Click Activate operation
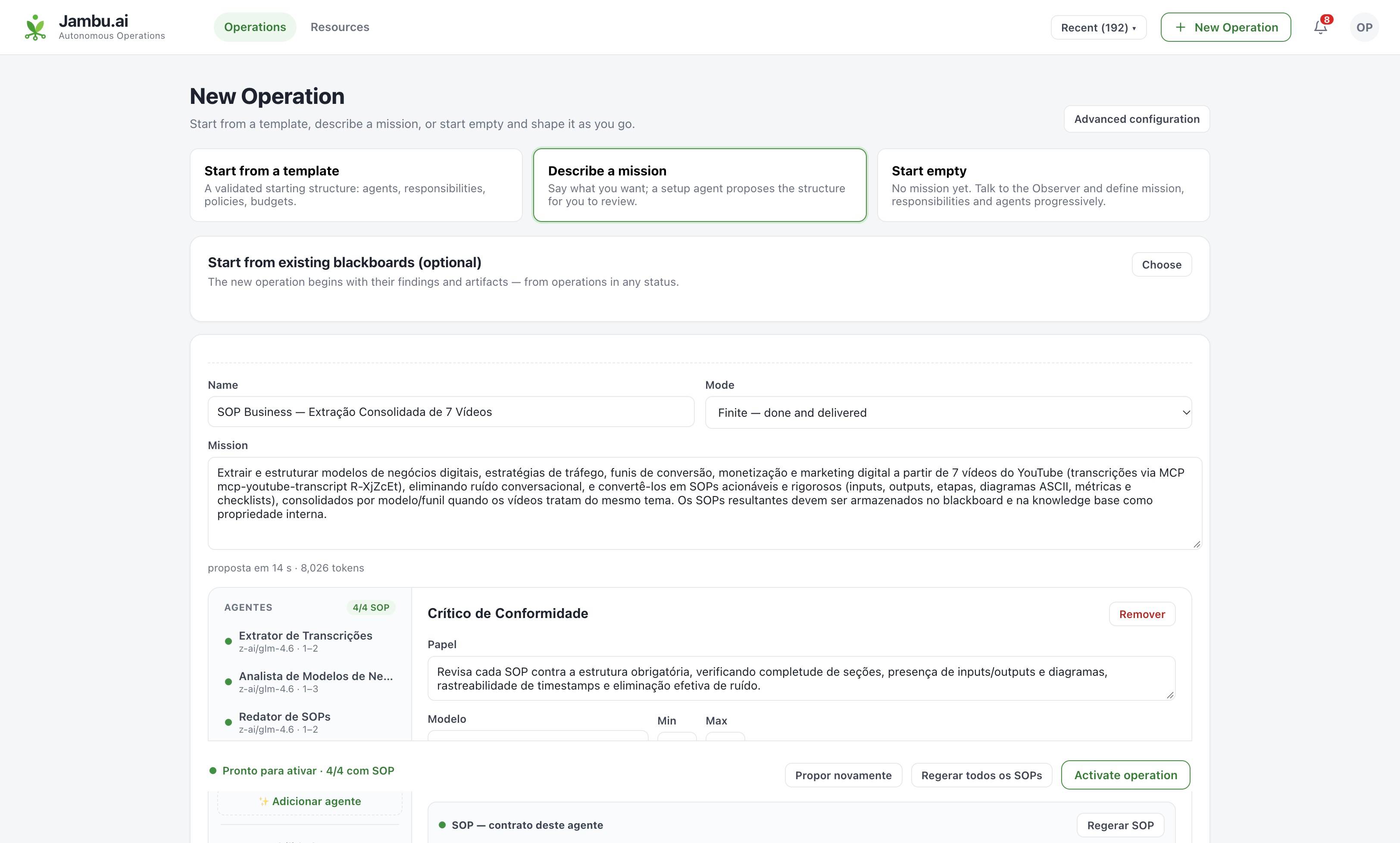 coord(1126,775)
